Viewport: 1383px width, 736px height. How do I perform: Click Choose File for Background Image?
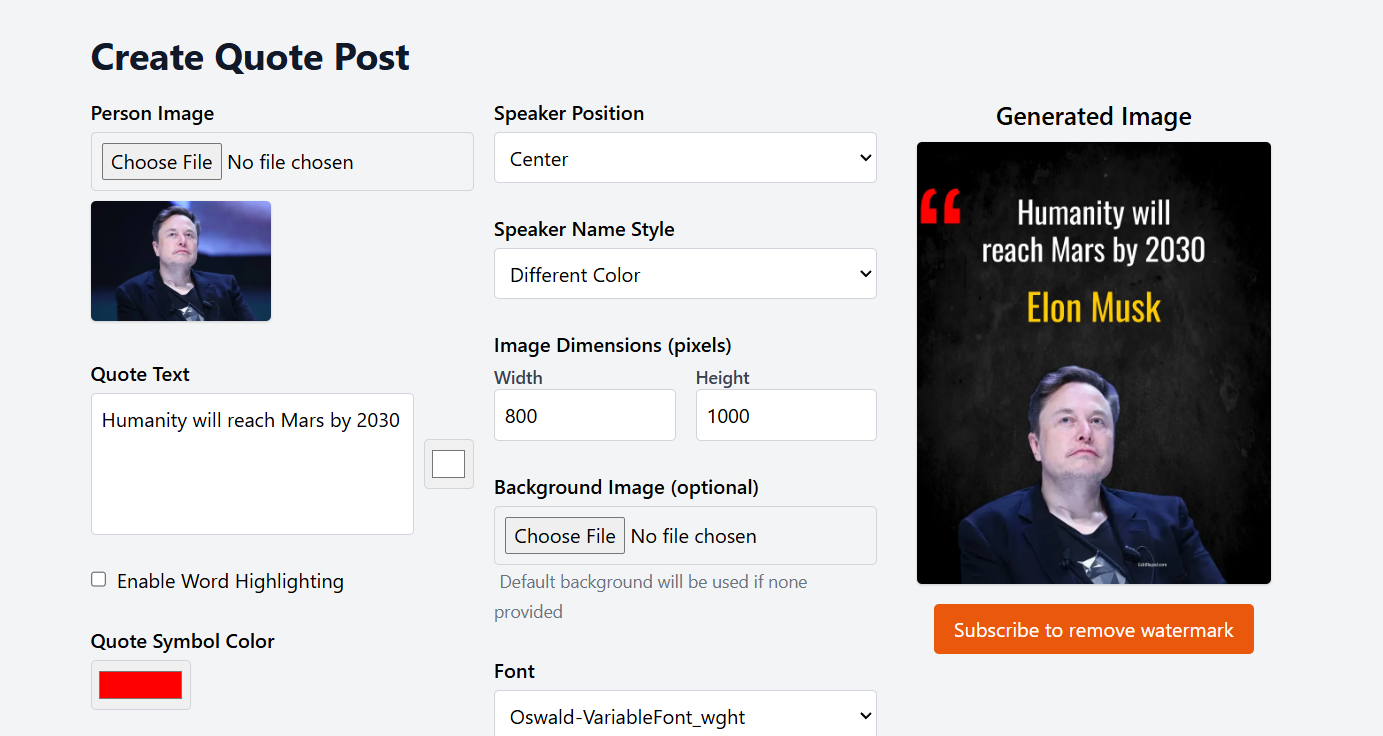565,536
